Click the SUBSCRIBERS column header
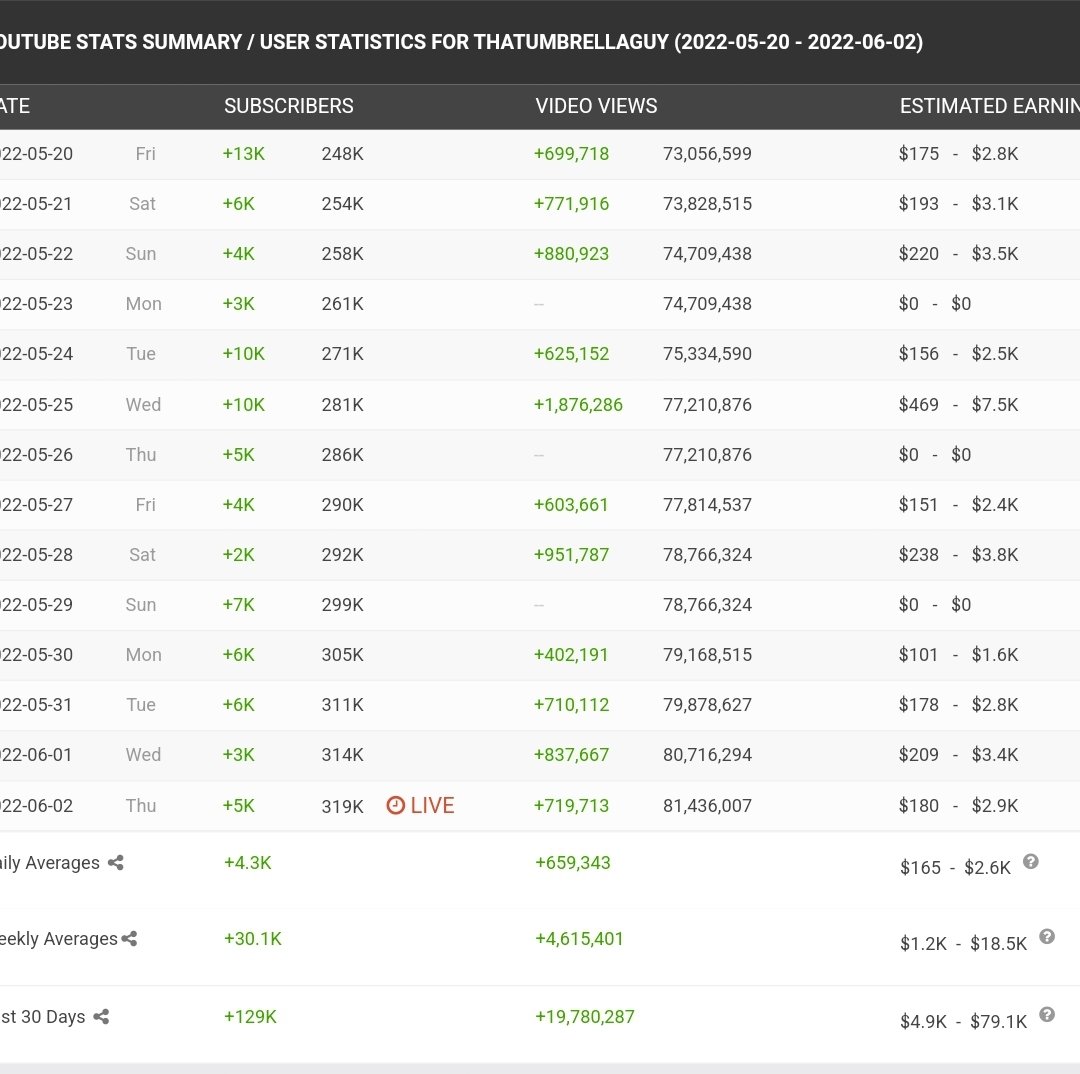The height and width of the screenshot is (1074, 1080). pyautogui.click(x=289, y=106)
